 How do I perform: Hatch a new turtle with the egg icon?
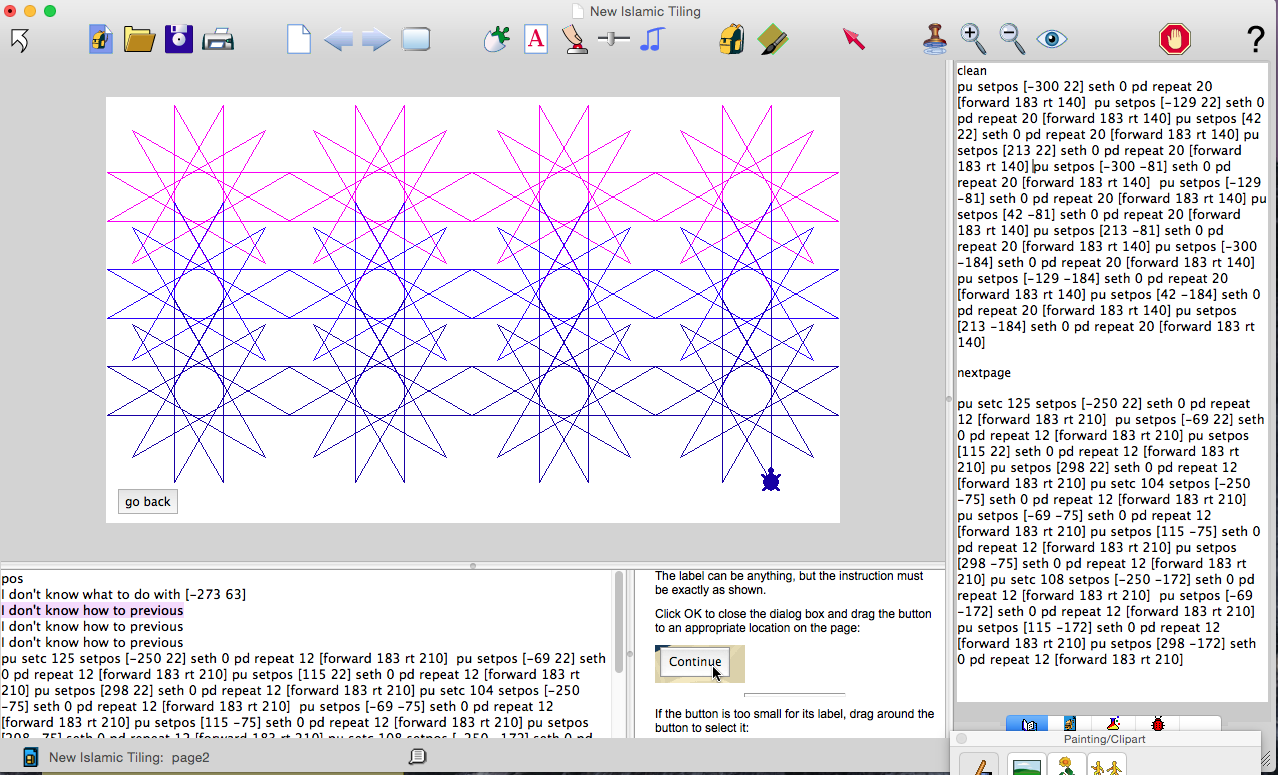[x=496, y=40]
